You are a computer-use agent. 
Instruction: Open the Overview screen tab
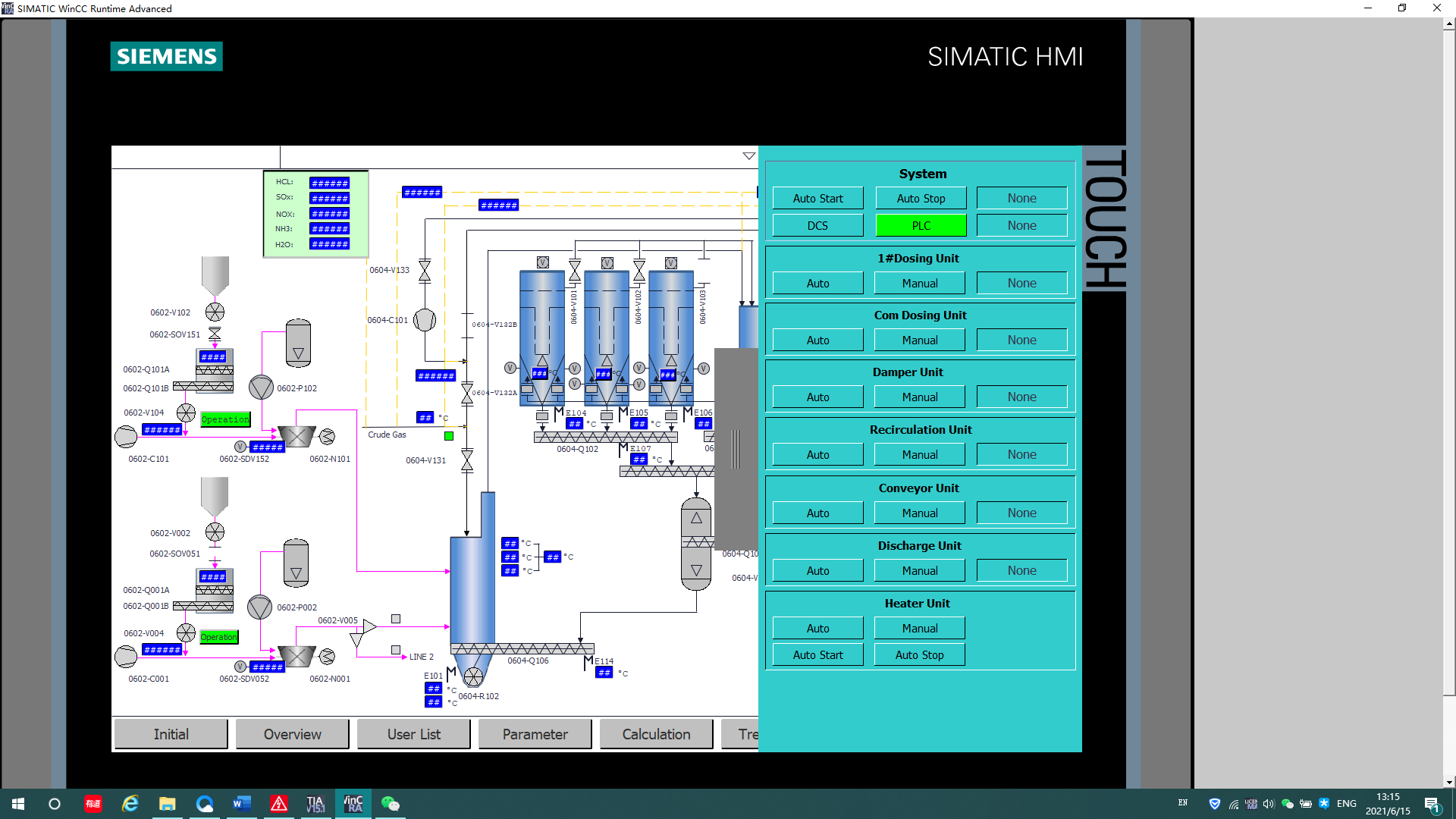pos(292,734)
